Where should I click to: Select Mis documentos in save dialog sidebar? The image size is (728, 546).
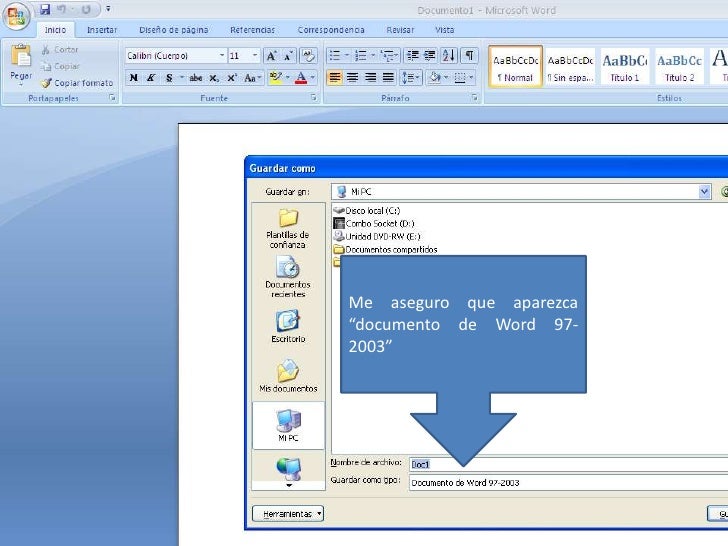(x=288, y=376)
